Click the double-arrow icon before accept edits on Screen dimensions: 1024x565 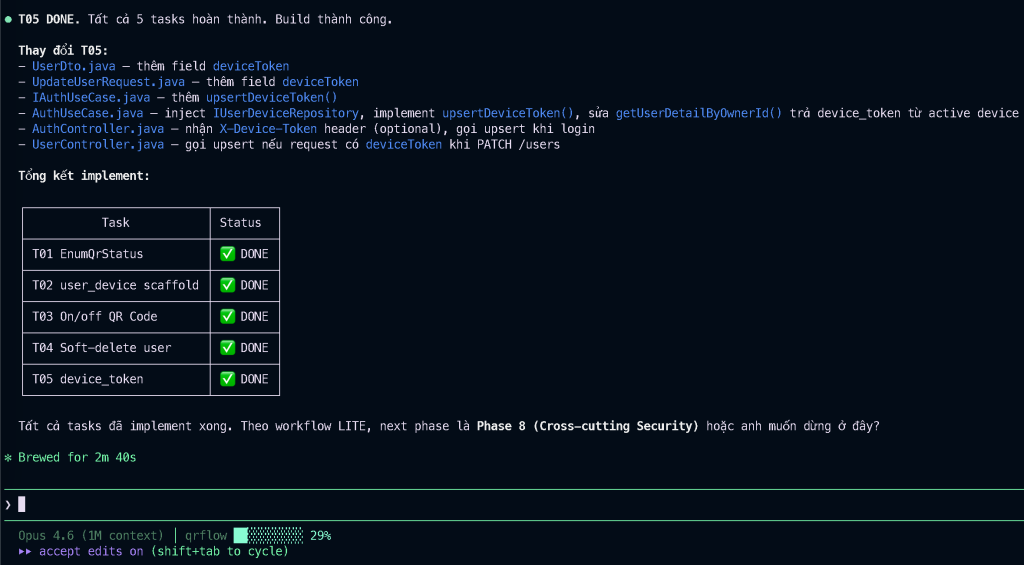click(x=25, y=551)
